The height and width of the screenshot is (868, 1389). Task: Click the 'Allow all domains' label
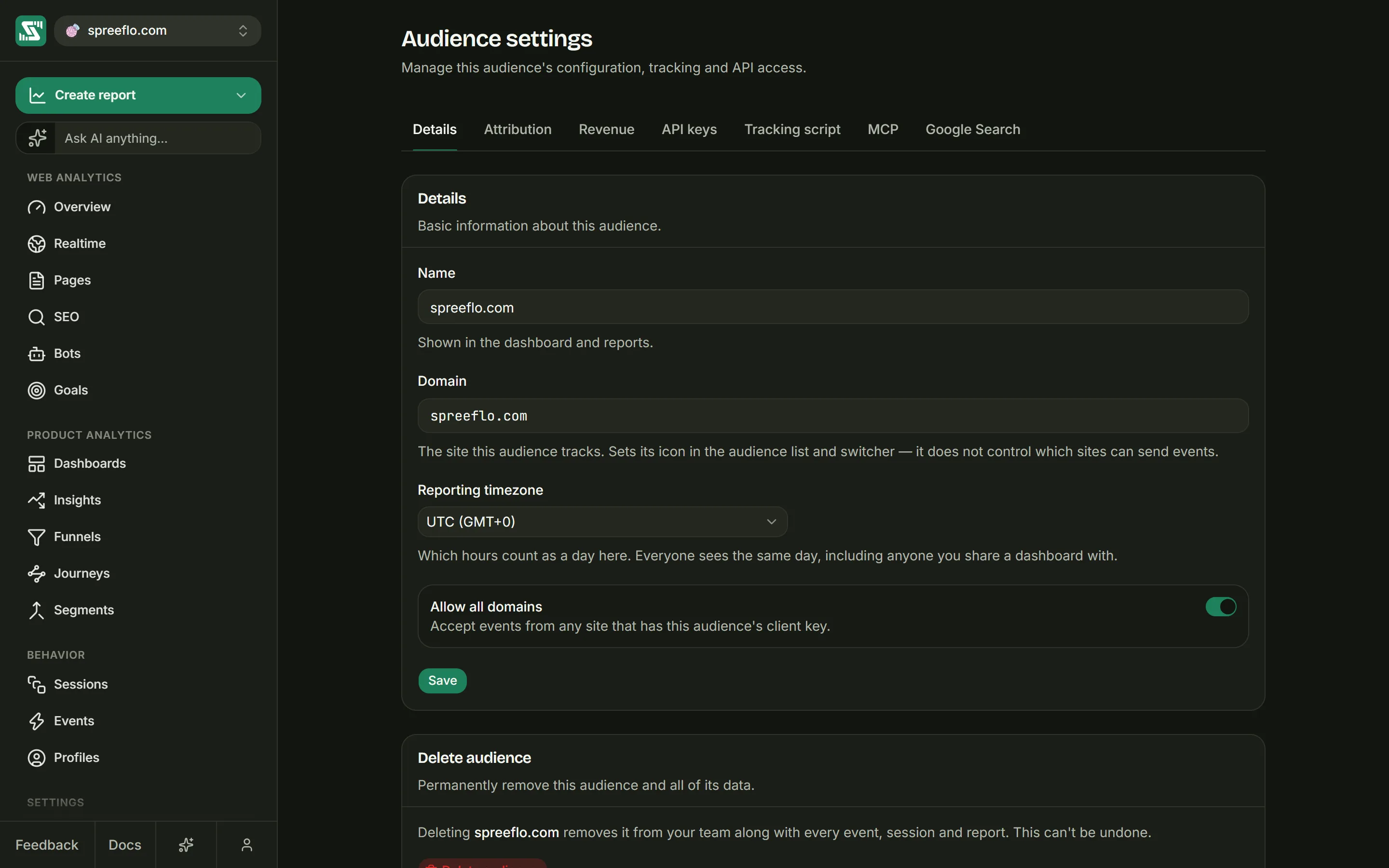[486, 607]
